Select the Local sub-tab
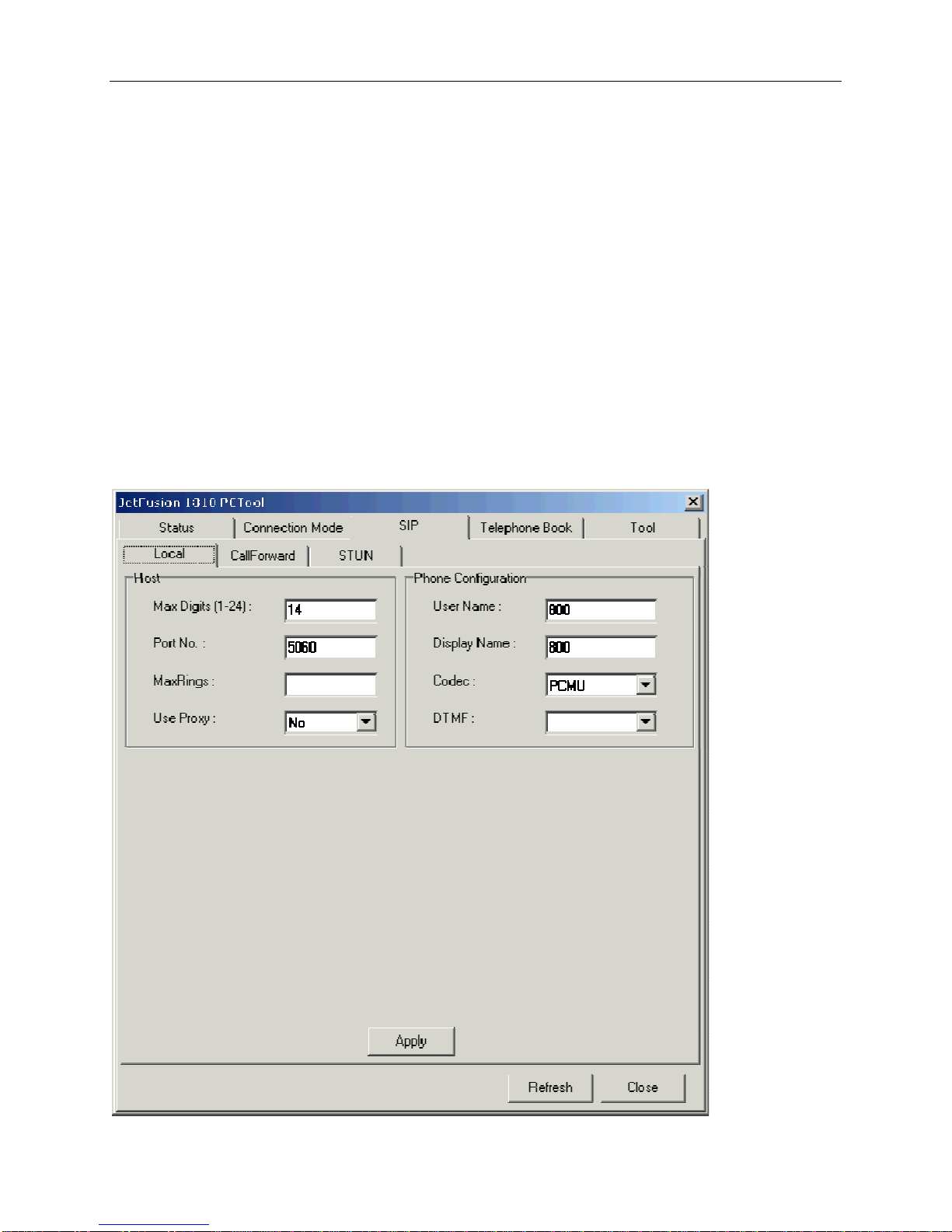952x1232 pixels. (x=169, y=554)
